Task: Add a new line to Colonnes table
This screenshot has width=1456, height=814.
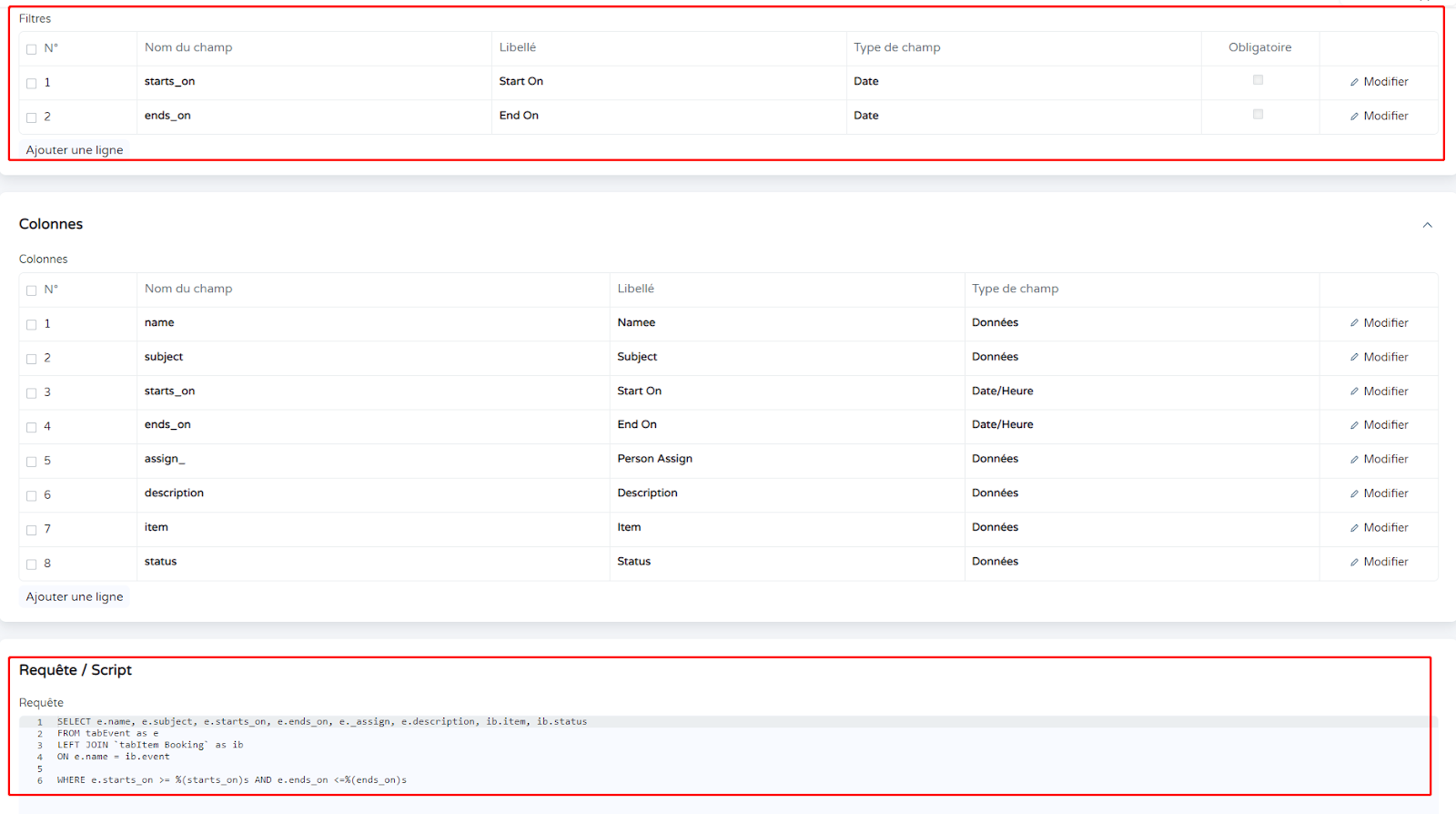Action: coord(75,597)
